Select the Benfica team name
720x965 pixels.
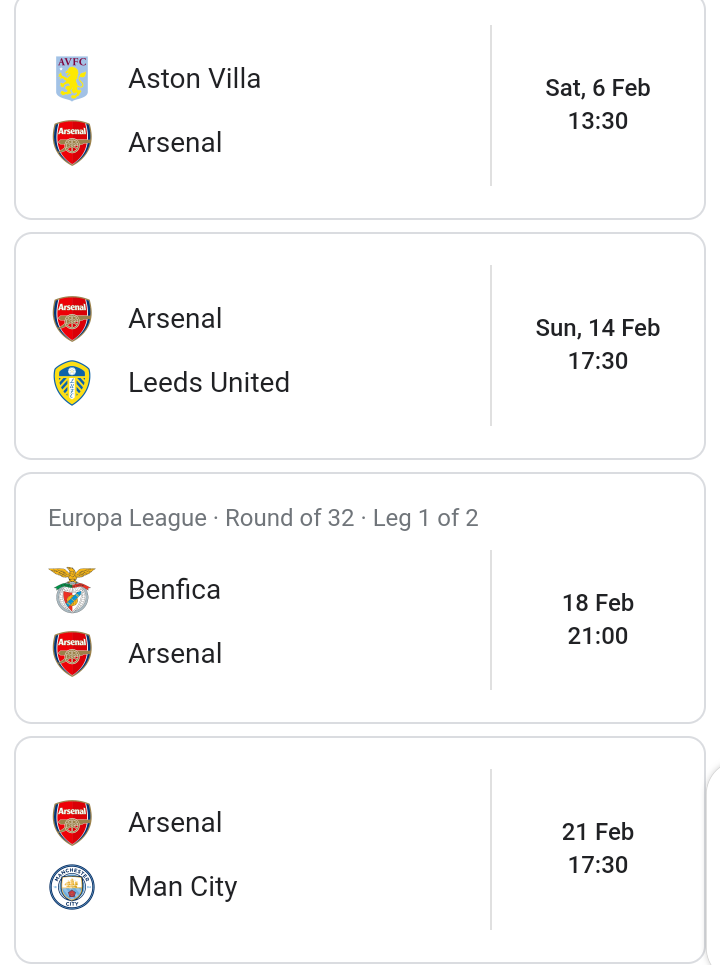pyautogui.click(x=174, y=590)
